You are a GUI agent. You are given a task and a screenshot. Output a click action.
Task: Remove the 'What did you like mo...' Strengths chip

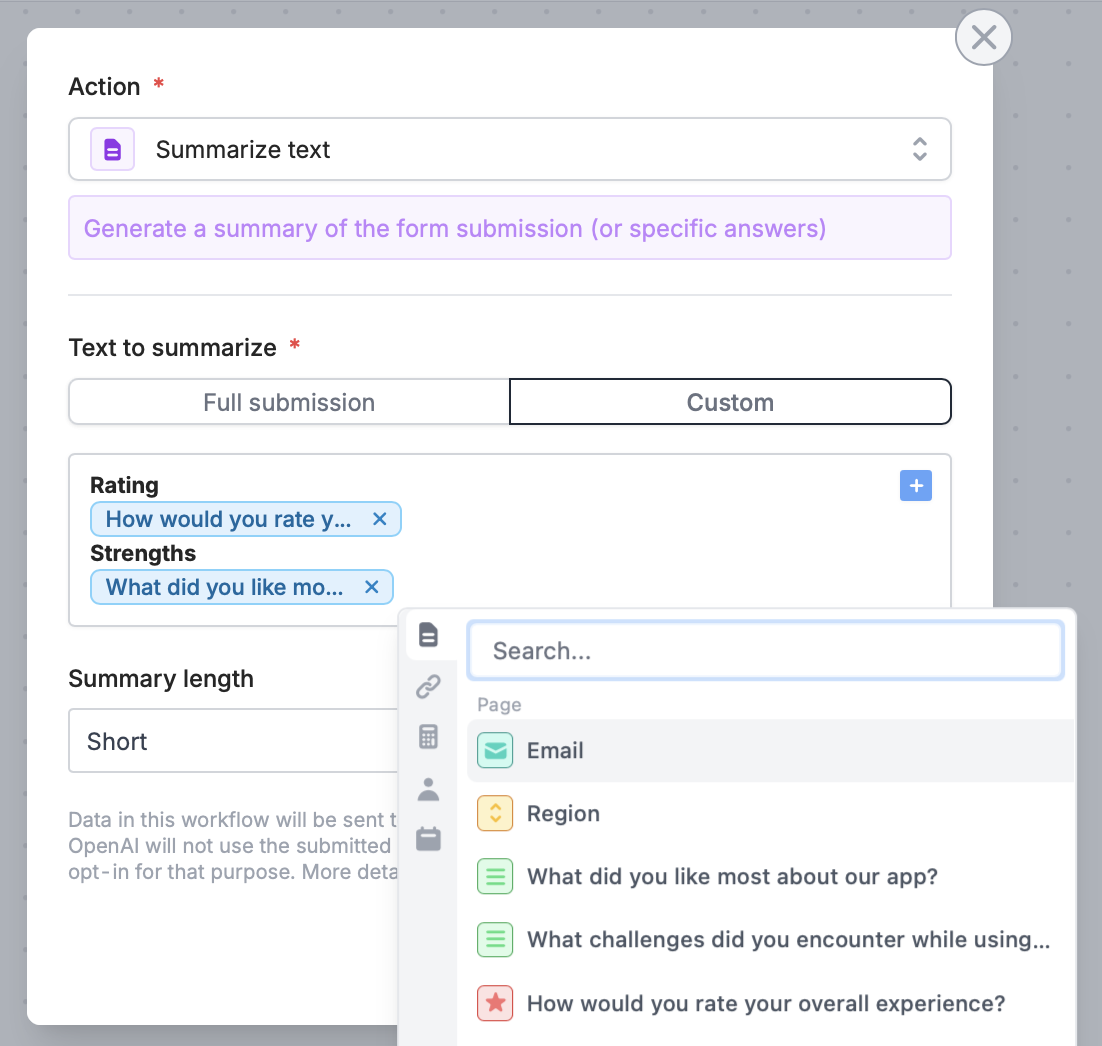371,587
